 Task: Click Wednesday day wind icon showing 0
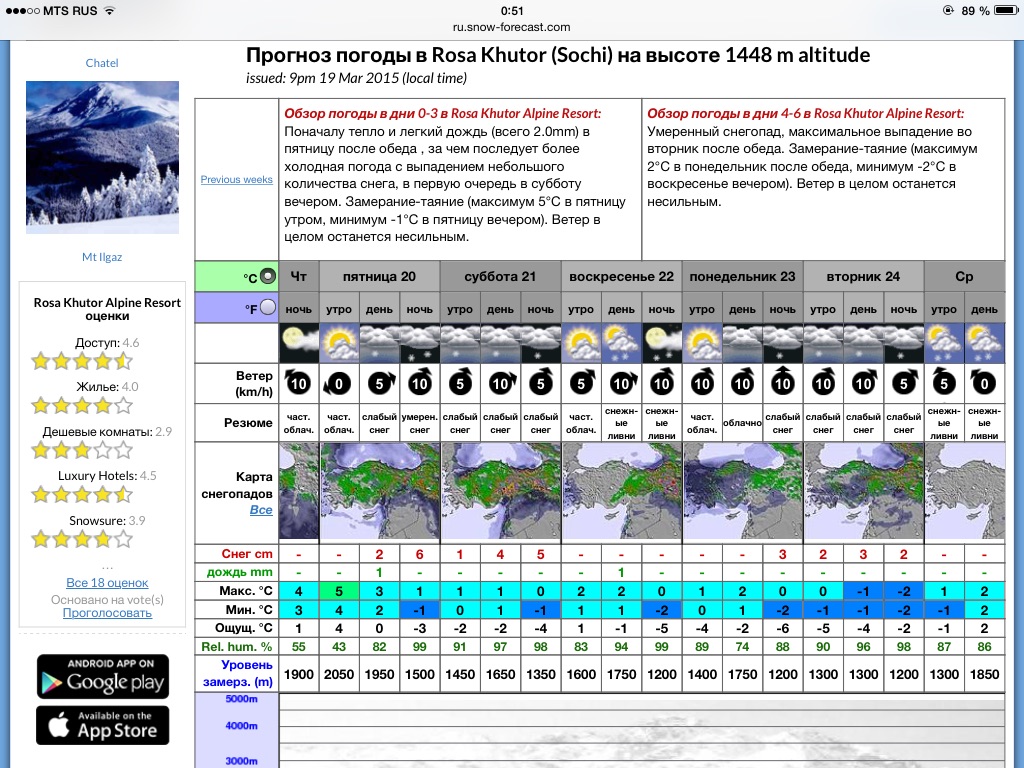coord(985,383)
